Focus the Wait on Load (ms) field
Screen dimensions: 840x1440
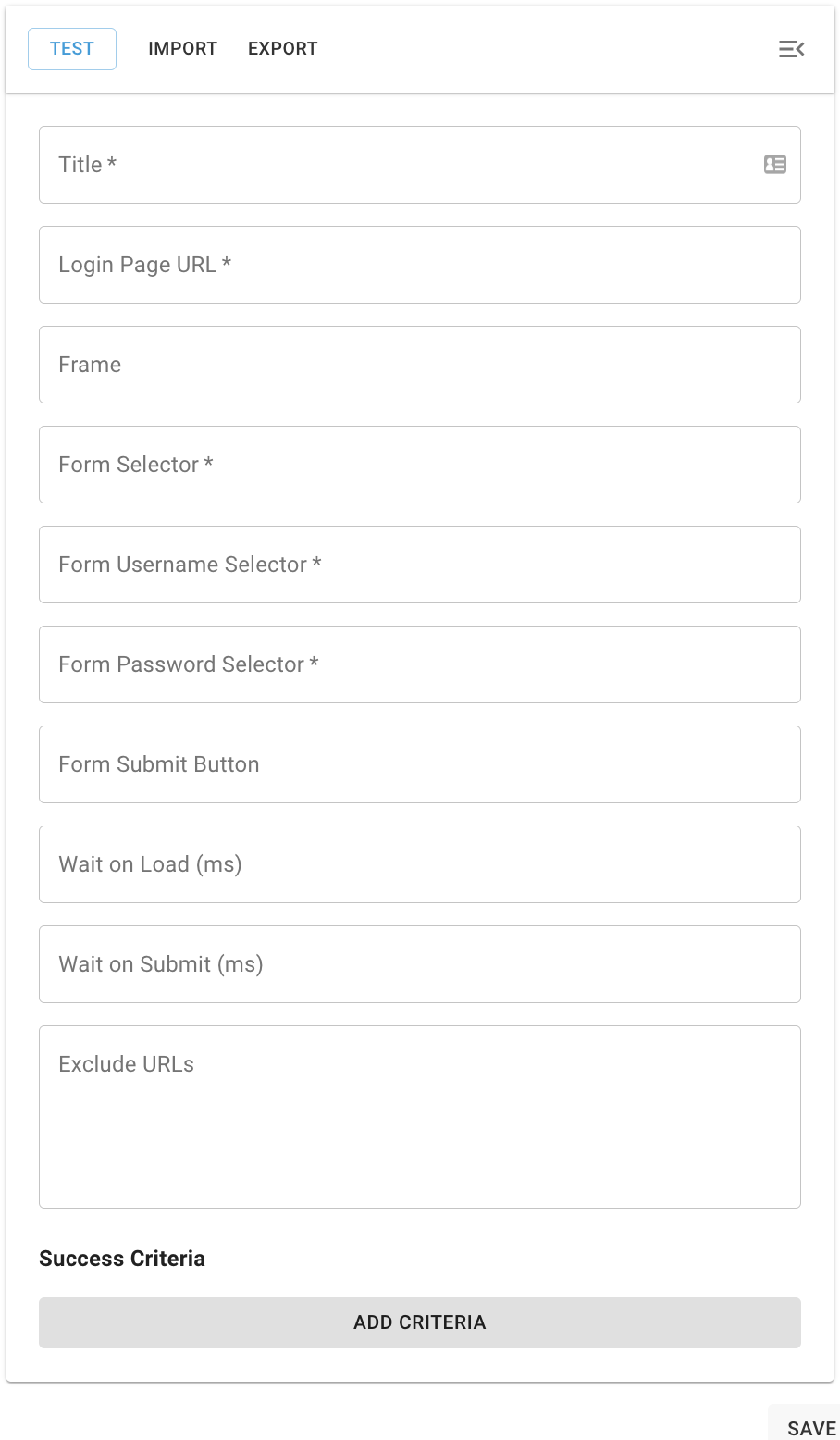click(419, 864)
